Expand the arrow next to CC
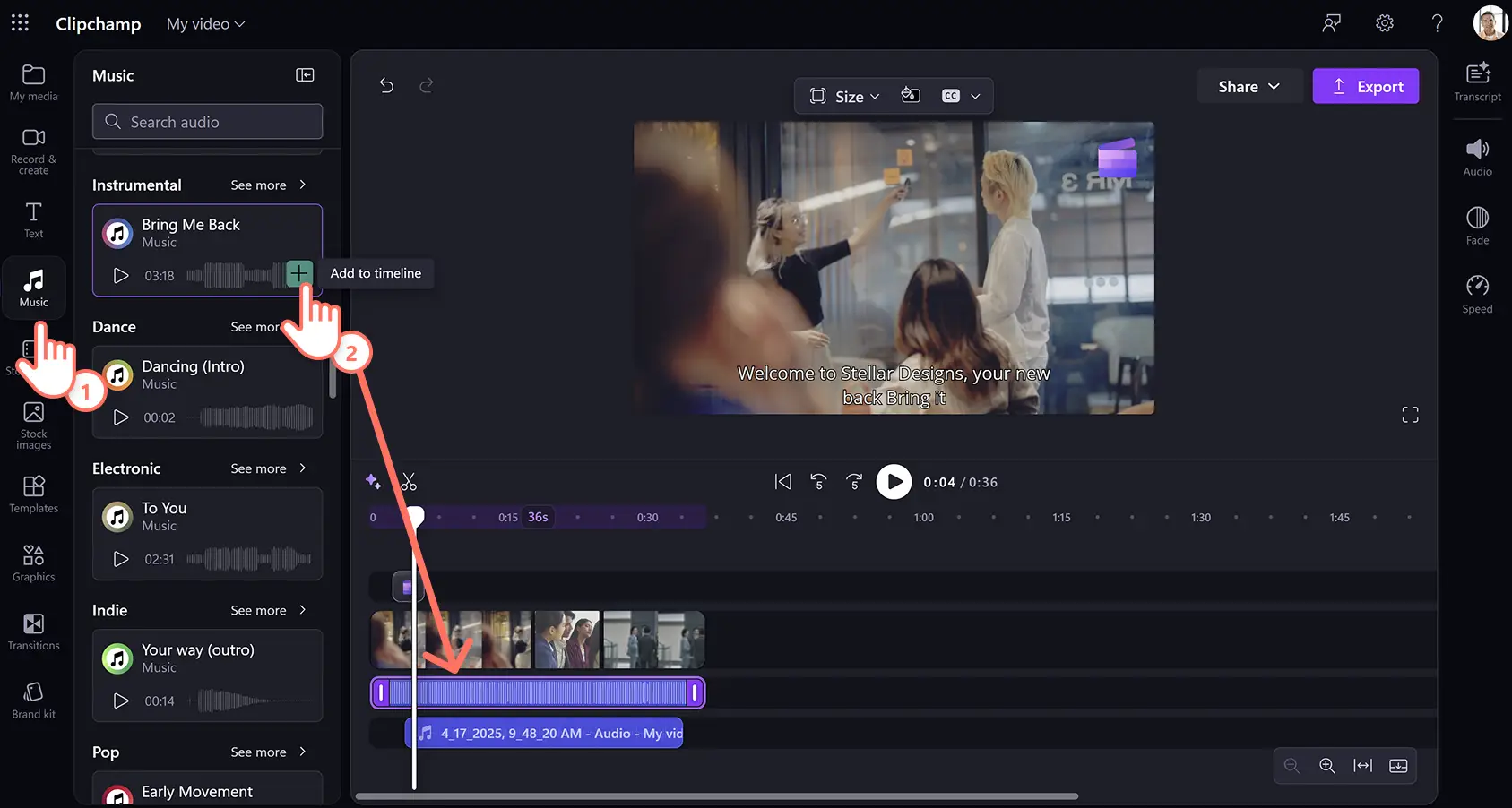The width and height of the screenshot is (1512, 808). pos(975,96)
